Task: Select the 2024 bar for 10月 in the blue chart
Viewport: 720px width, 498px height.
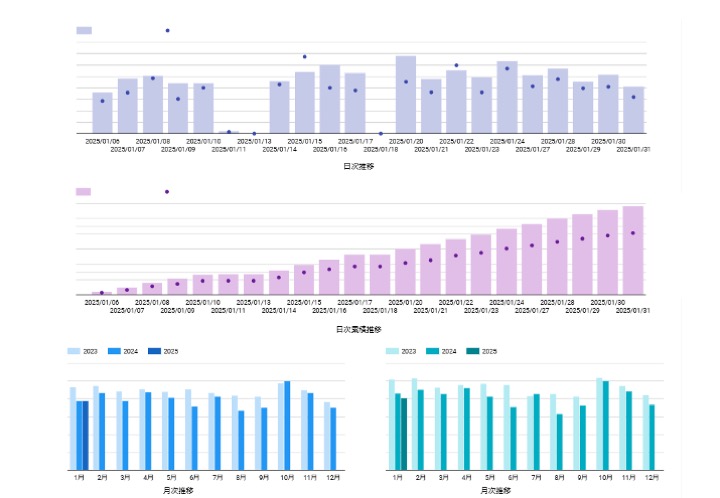Action: pyautogui.click(x=288, y=425)
